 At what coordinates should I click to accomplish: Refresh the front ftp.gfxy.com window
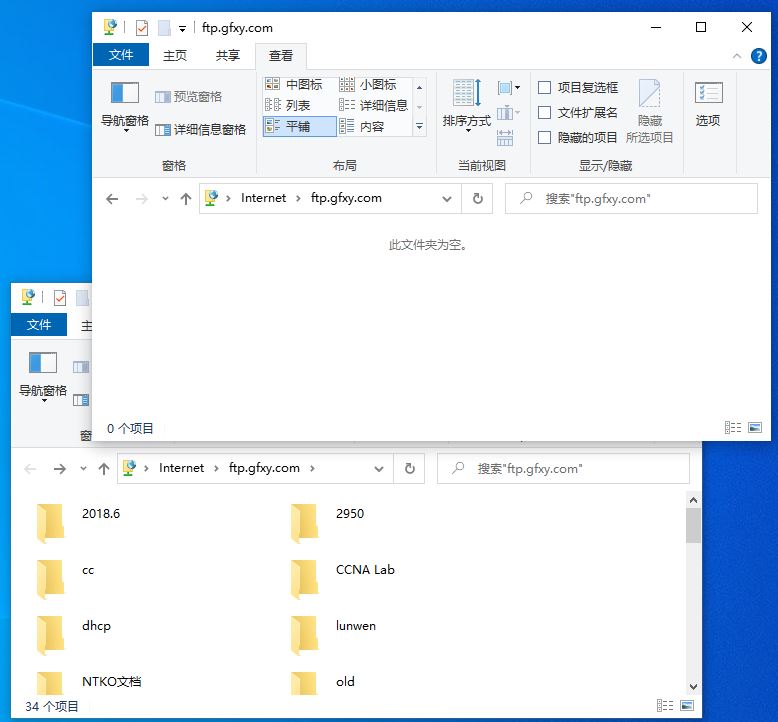tap(477, 198)
